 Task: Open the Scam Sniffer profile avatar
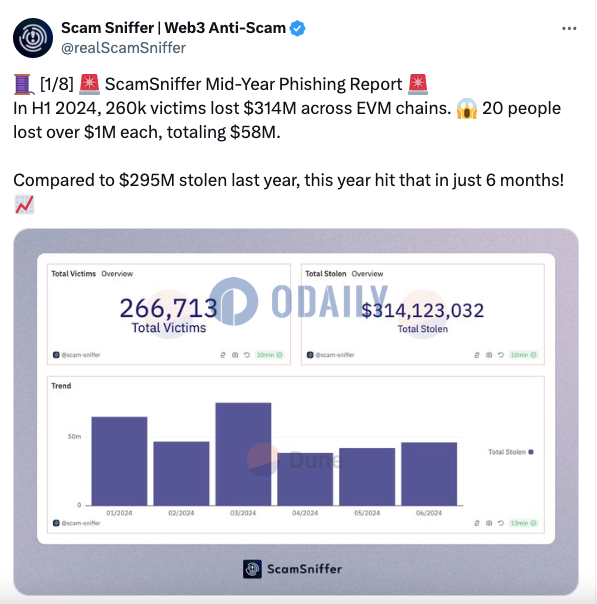[33, 38]
